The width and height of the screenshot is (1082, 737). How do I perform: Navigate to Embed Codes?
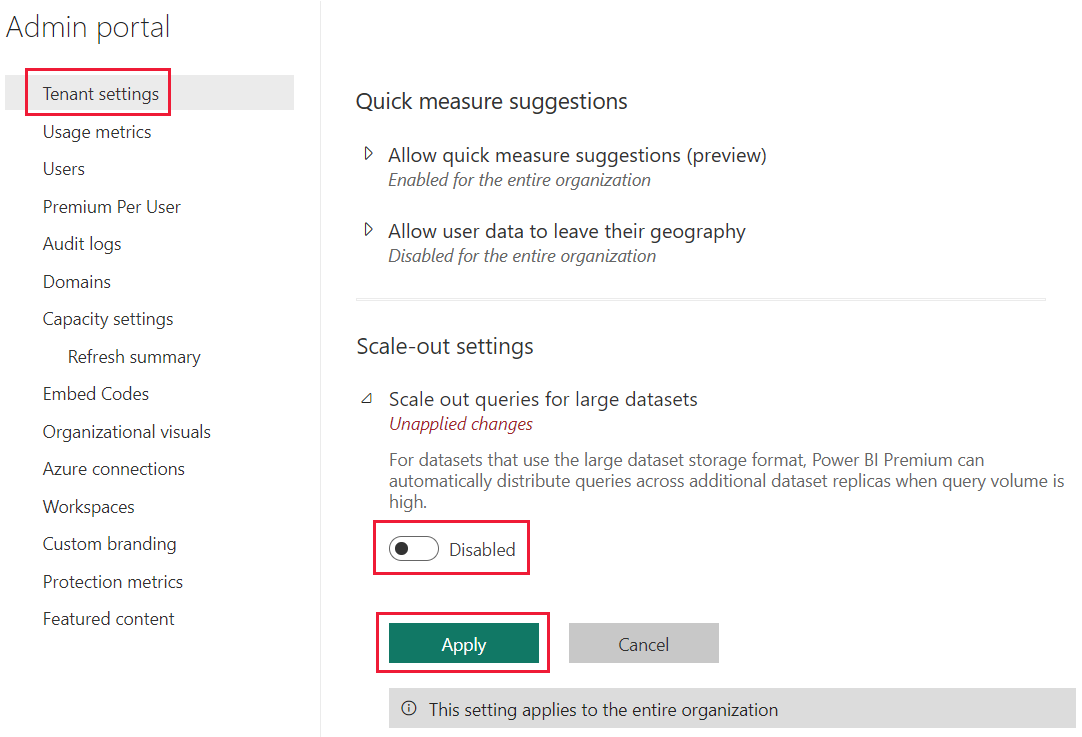point(95,393)
